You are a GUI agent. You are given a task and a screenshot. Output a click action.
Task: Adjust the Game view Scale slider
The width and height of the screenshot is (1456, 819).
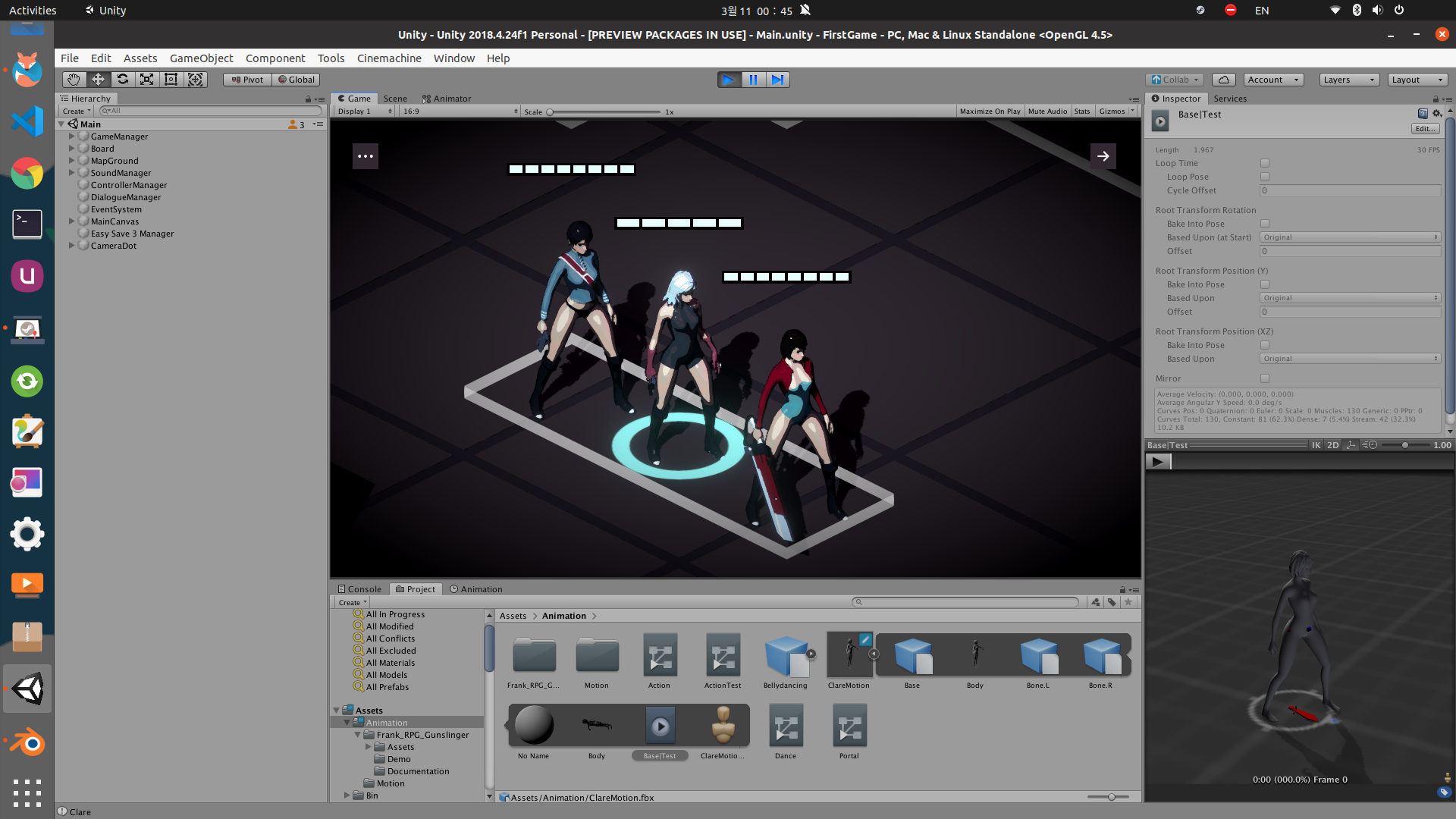coord(604,111)
